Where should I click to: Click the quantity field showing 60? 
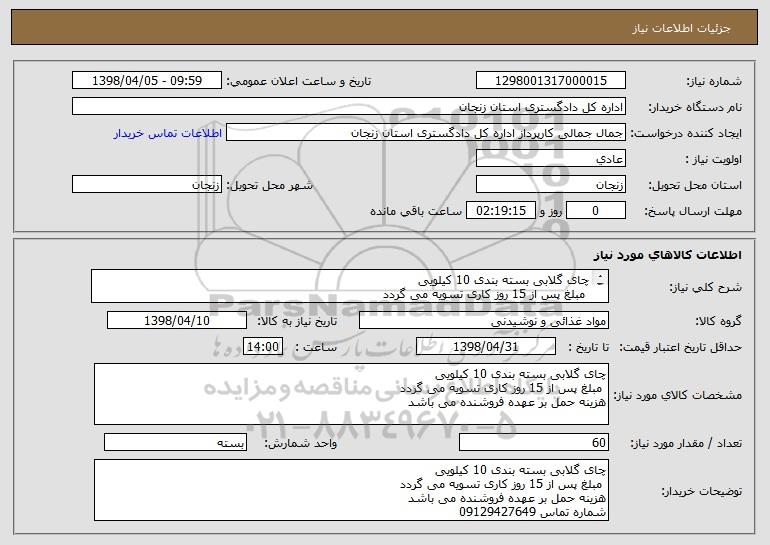point(534,442)
